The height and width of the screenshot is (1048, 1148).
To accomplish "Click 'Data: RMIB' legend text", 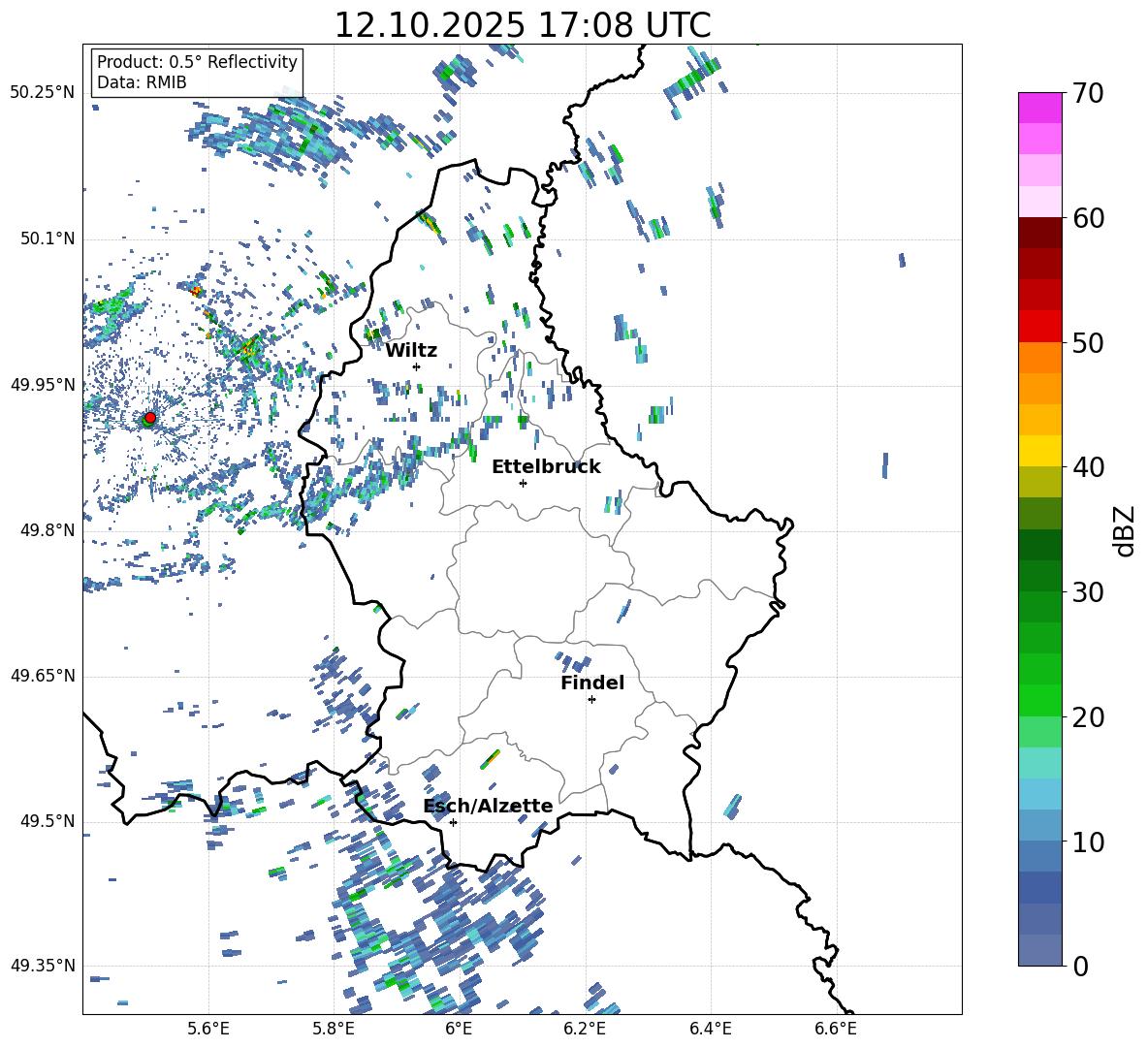I will 142,82.
